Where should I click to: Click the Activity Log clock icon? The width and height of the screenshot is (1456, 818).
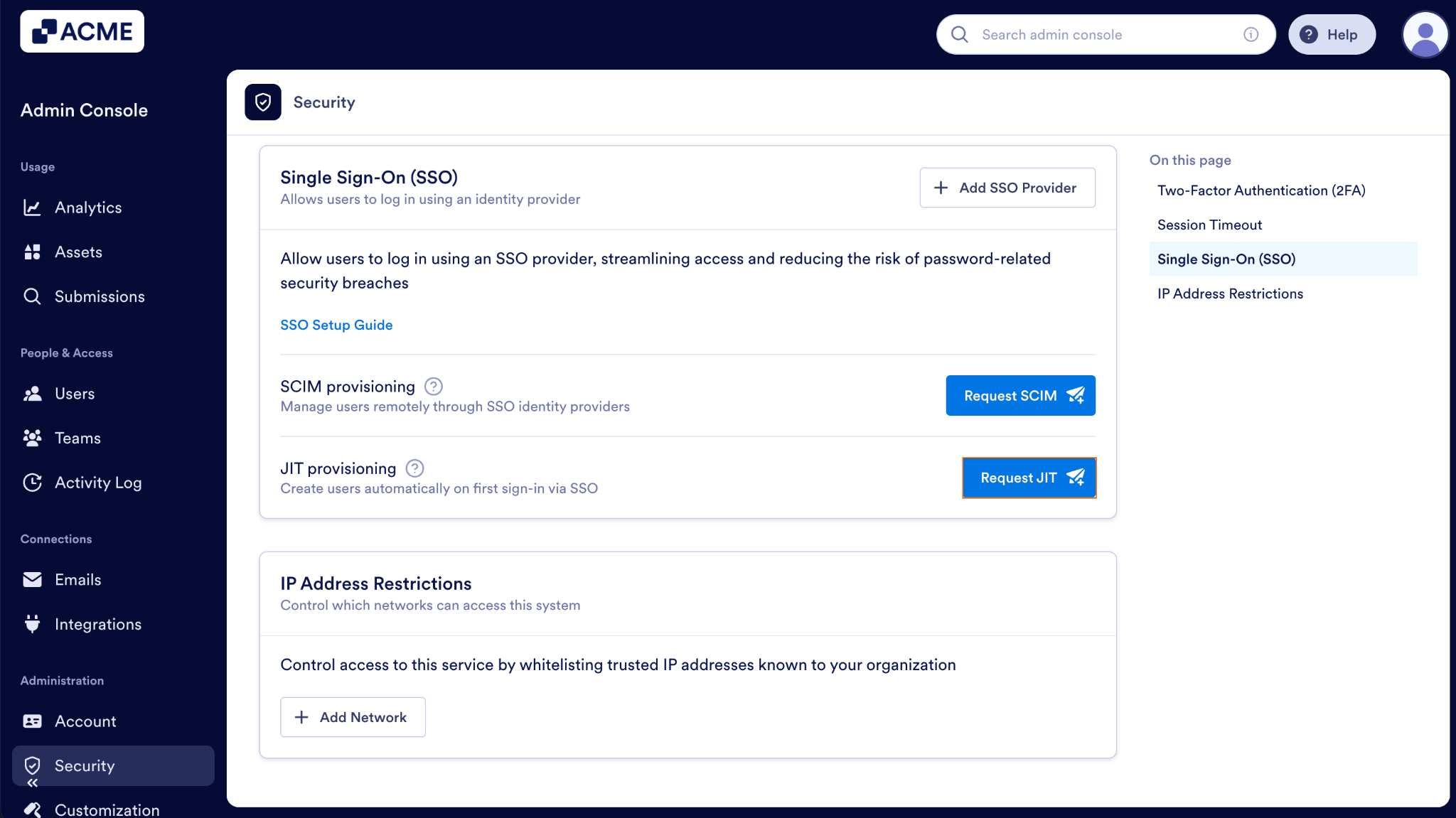pos(32,483)
